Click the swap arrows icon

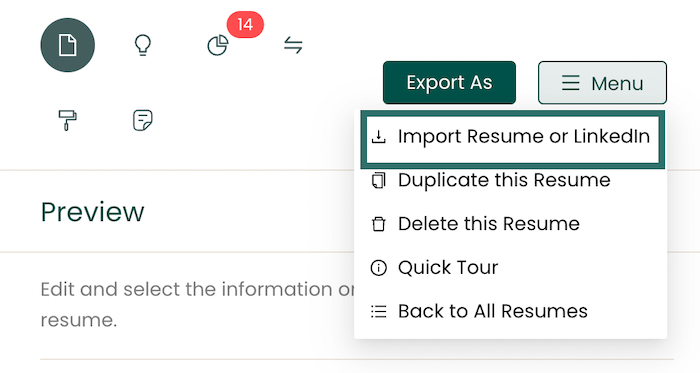click(x=293, y=45)
